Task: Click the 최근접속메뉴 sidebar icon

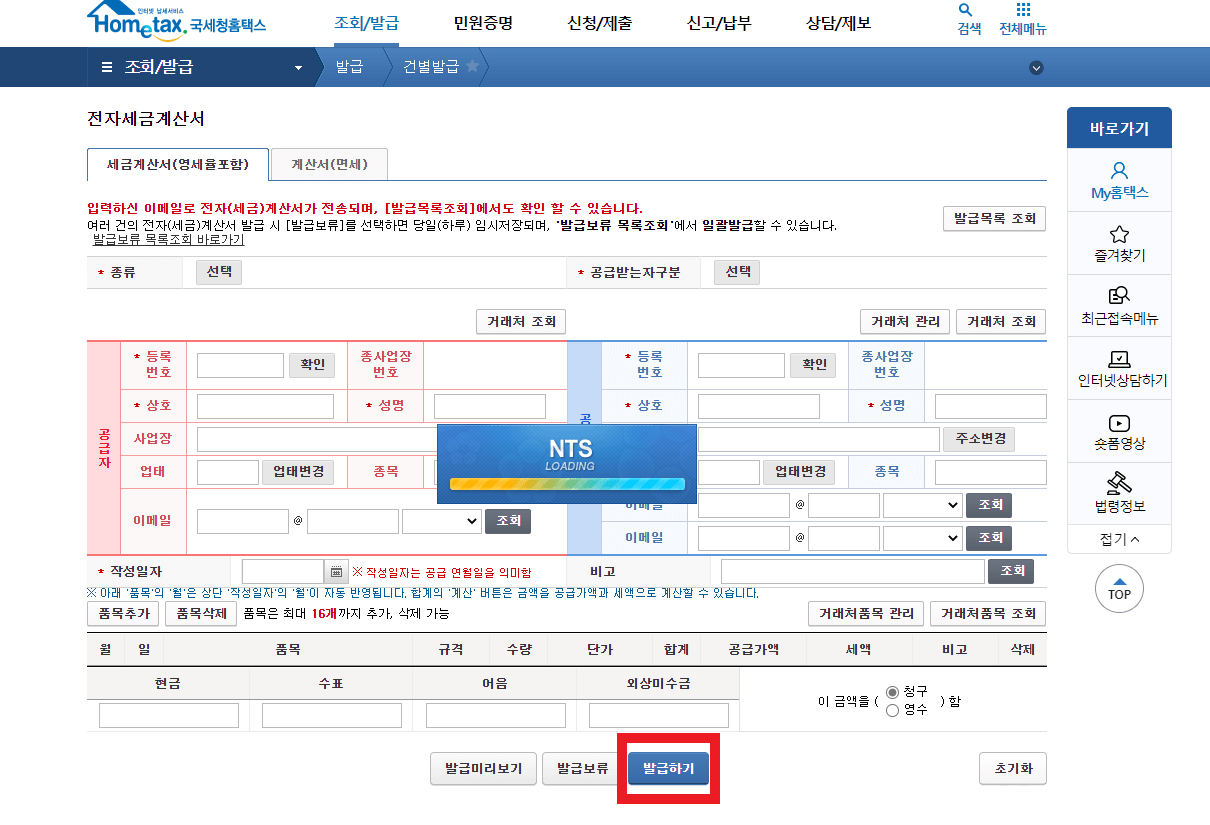Action: (1119, 303)
